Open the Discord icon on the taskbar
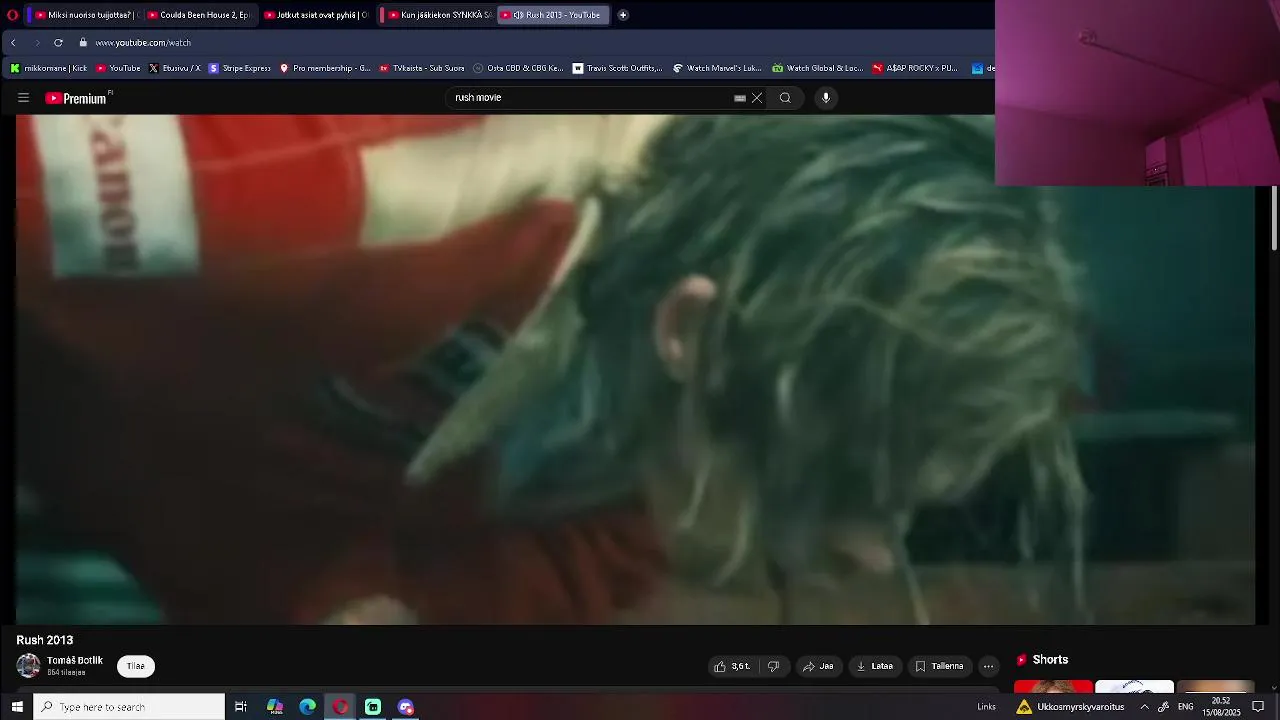Screen dimensions: 1280x720 405,707
